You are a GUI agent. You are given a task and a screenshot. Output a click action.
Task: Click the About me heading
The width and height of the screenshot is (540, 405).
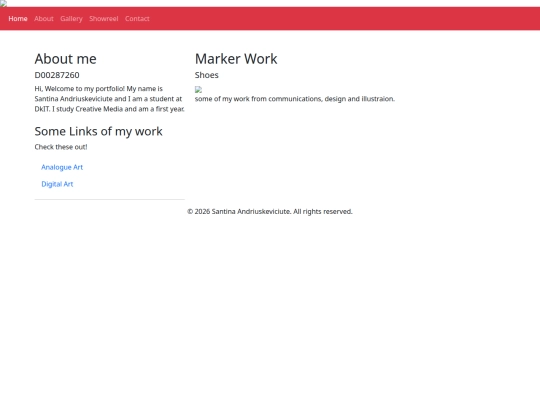click(x=65, y=59)
